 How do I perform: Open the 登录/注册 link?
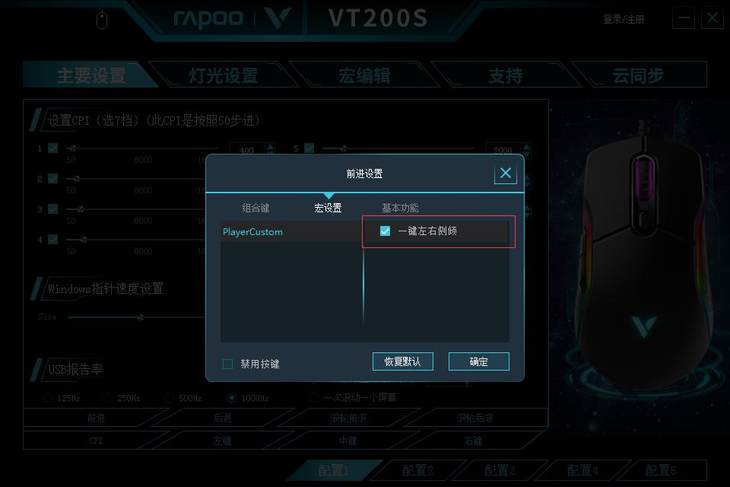coord(623,20)
